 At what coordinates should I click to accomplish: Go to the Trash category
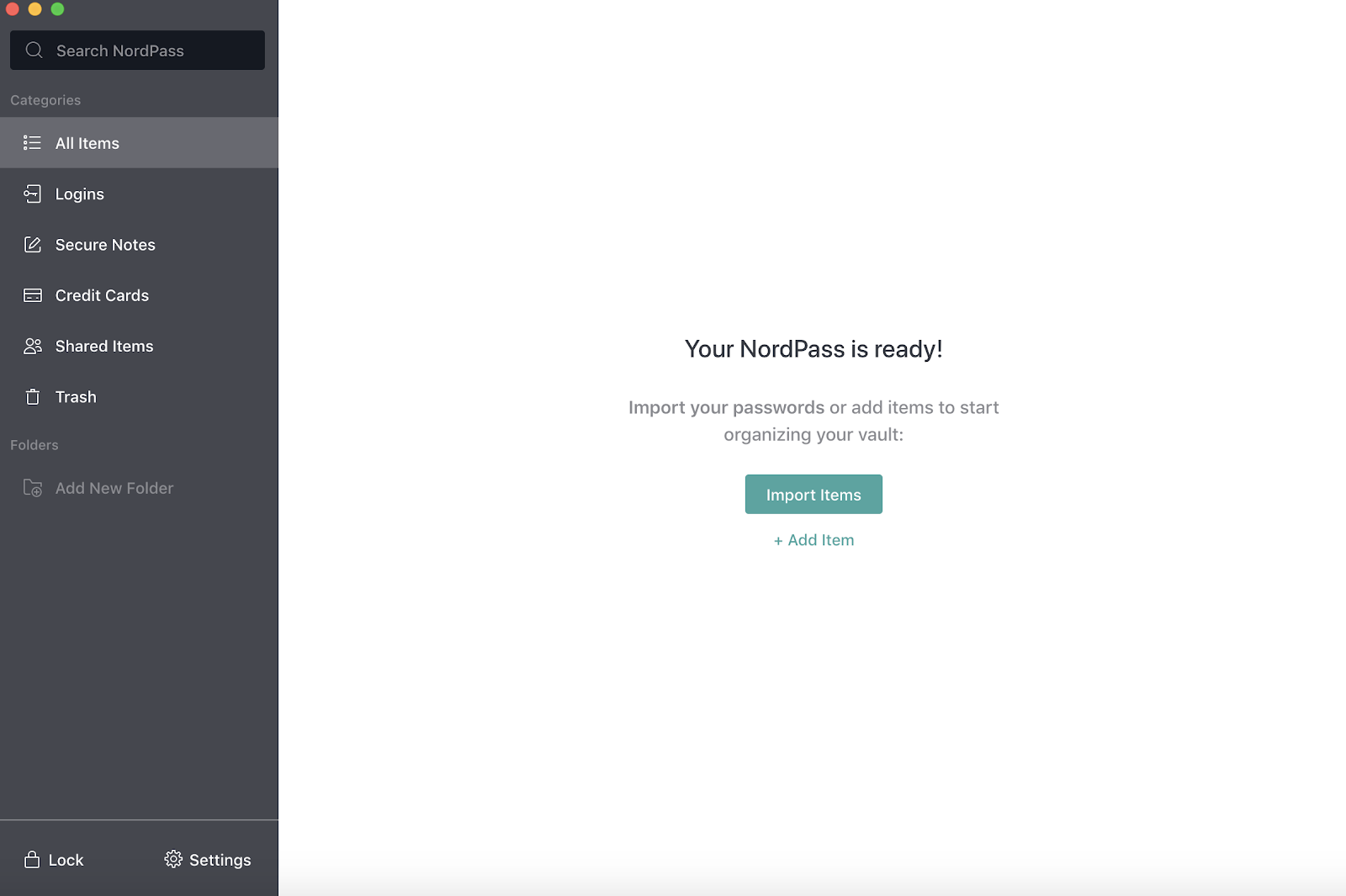coord(139,397)
